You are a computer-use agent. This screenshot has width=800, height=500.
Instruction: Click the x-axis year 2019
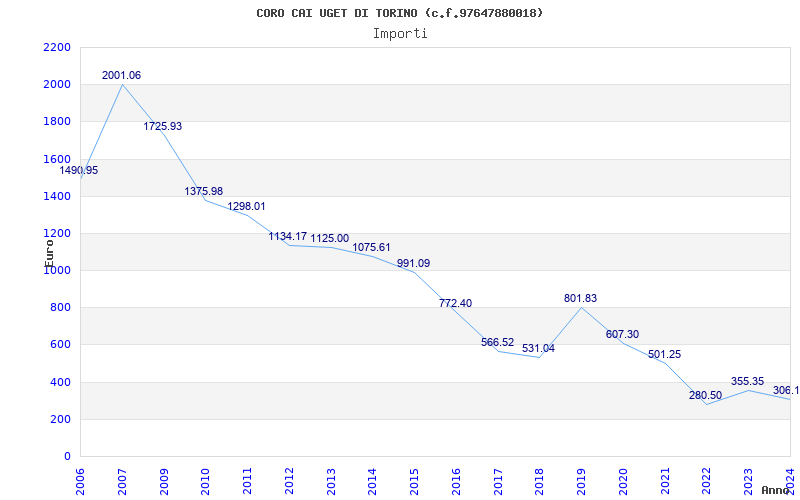click(x=581, y=482)
